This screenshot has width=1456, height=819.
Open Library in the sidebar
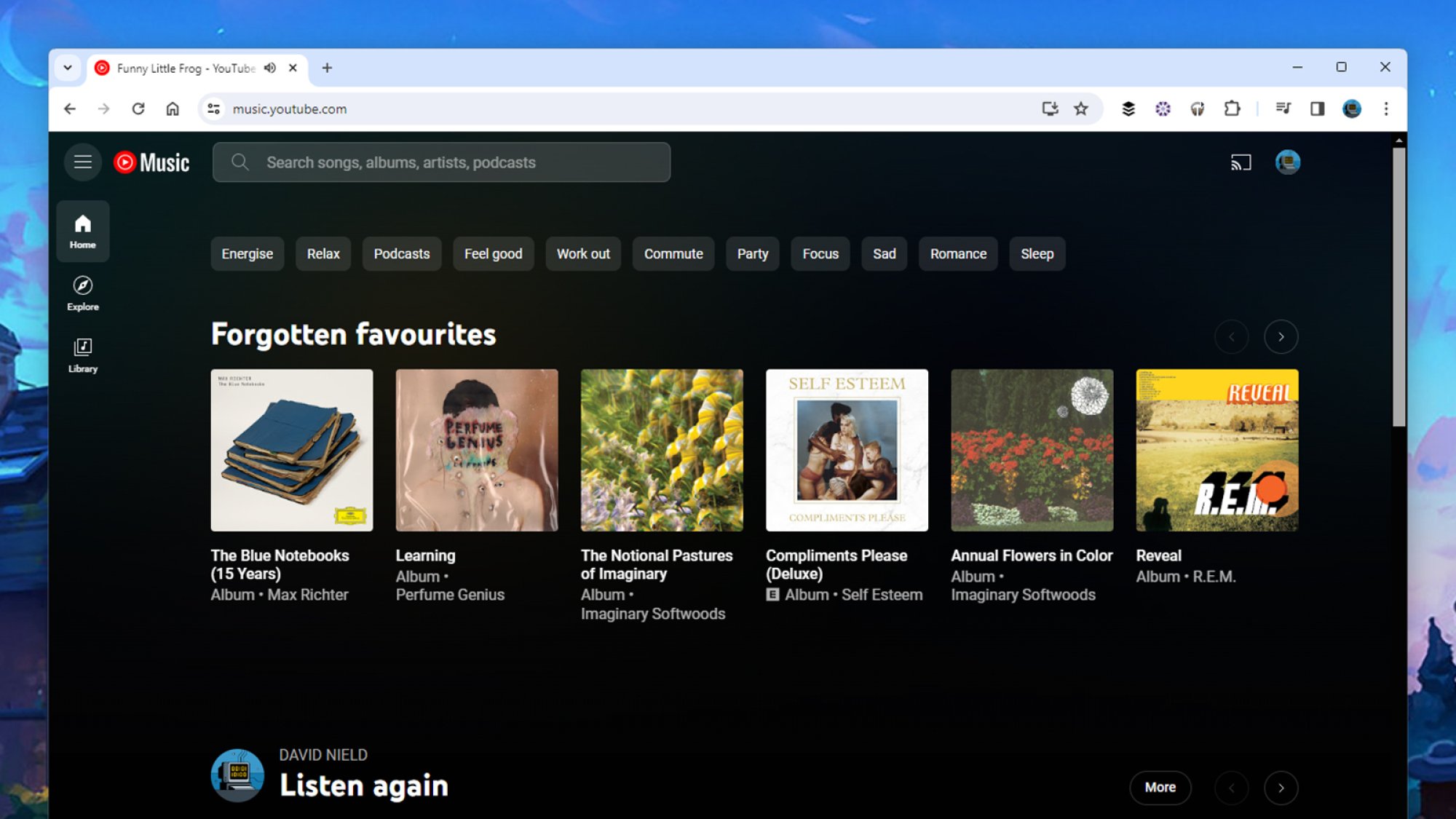point(83,355)
